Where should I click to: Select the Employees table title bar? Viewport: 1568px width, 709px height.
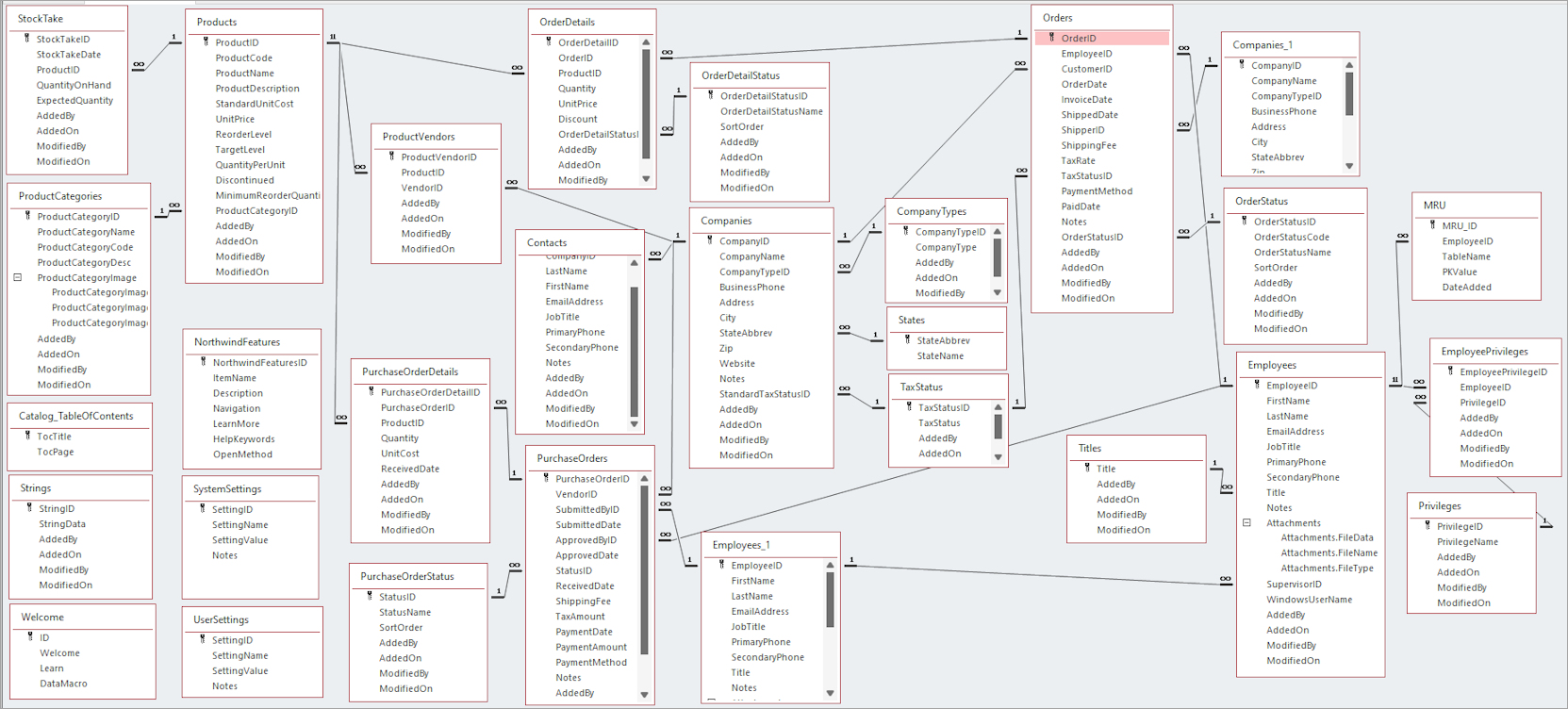tap(1310, 365)
